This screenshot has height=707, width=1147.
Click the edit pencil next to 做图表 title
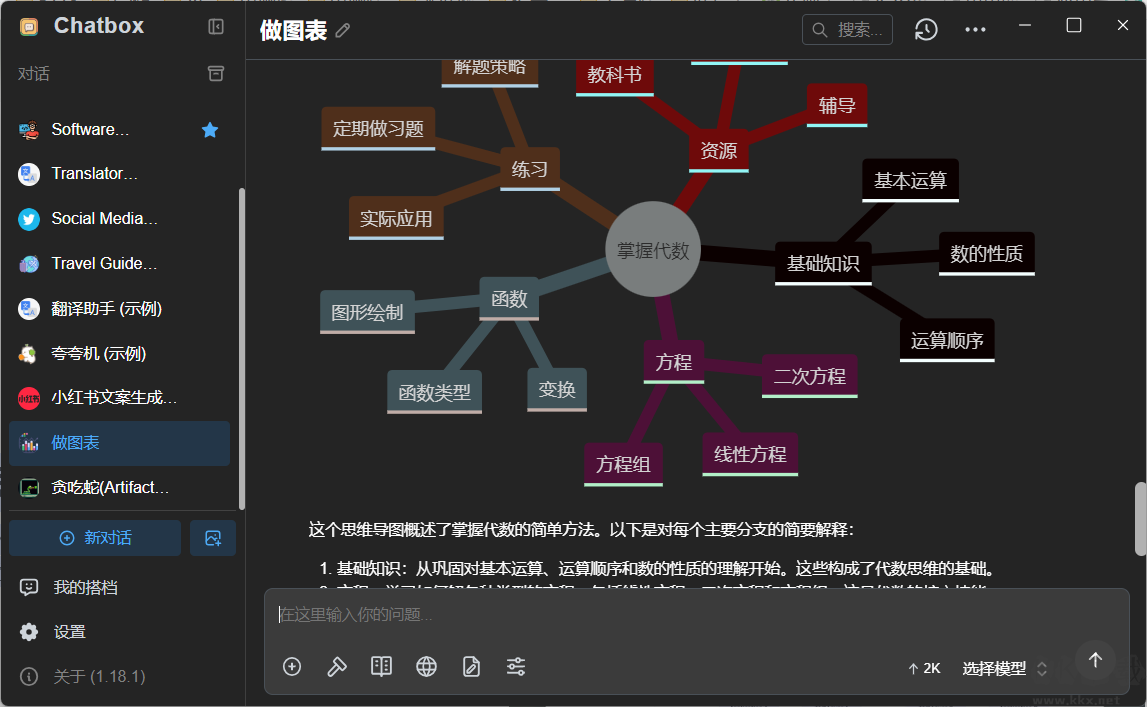343,31
